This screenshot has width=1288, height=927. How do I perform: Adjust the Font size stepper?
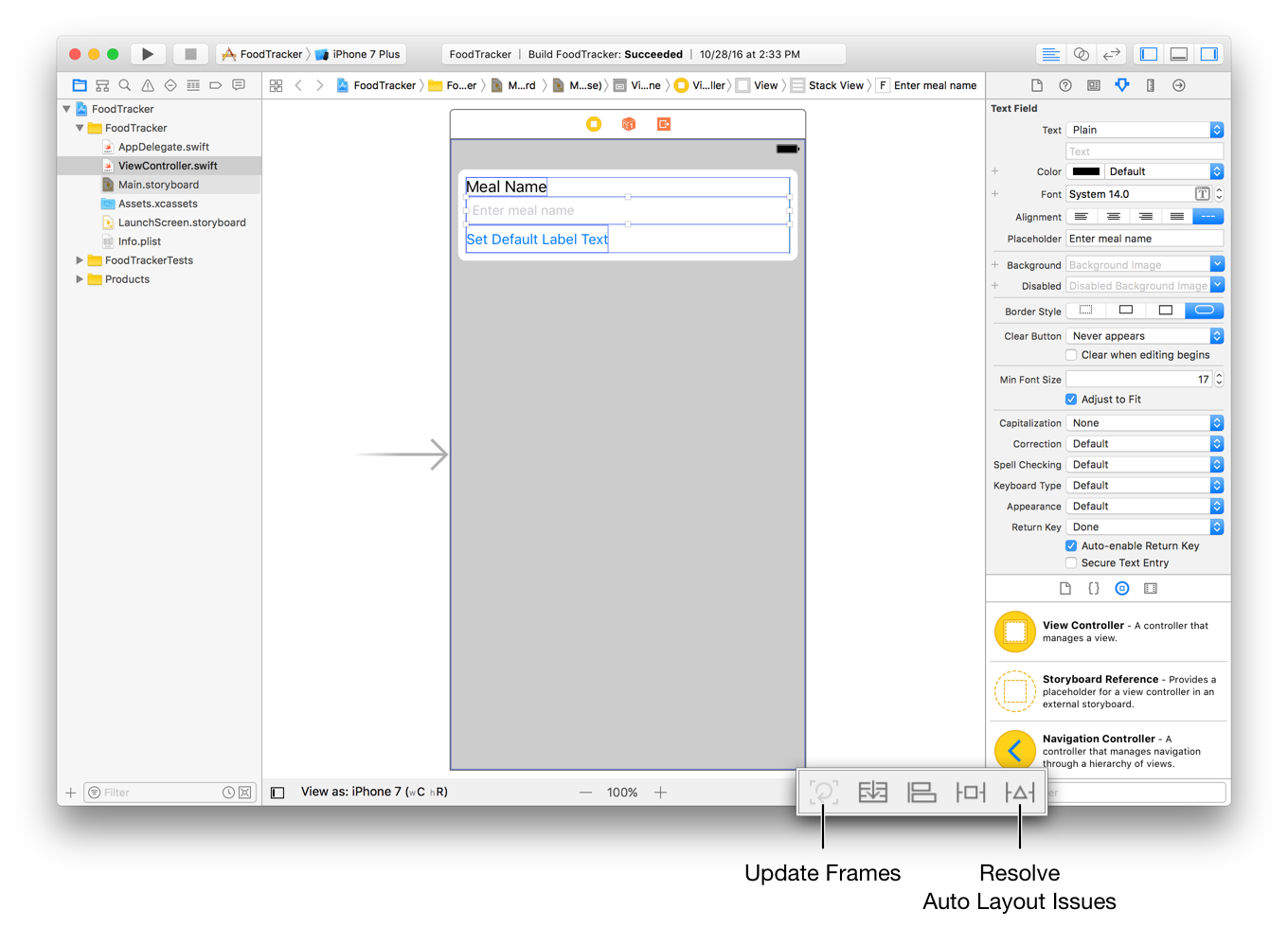point(1219,194)
